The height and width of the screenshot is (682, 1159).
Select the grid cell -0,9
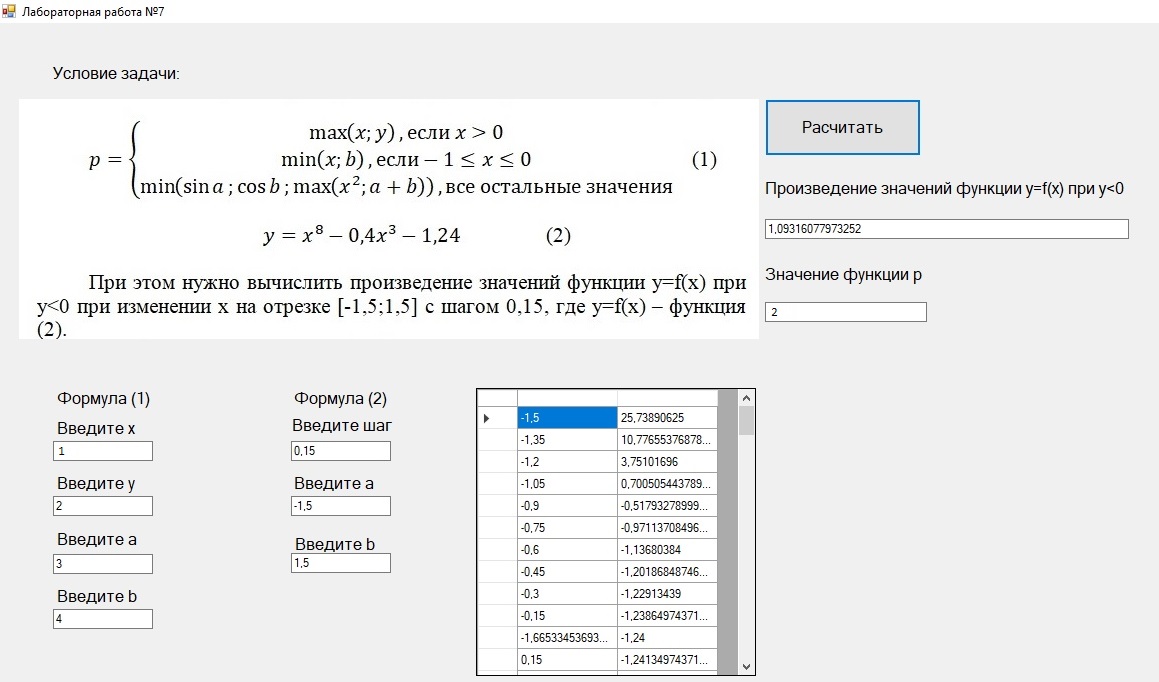pyautogui.click(x=567, y=506)
